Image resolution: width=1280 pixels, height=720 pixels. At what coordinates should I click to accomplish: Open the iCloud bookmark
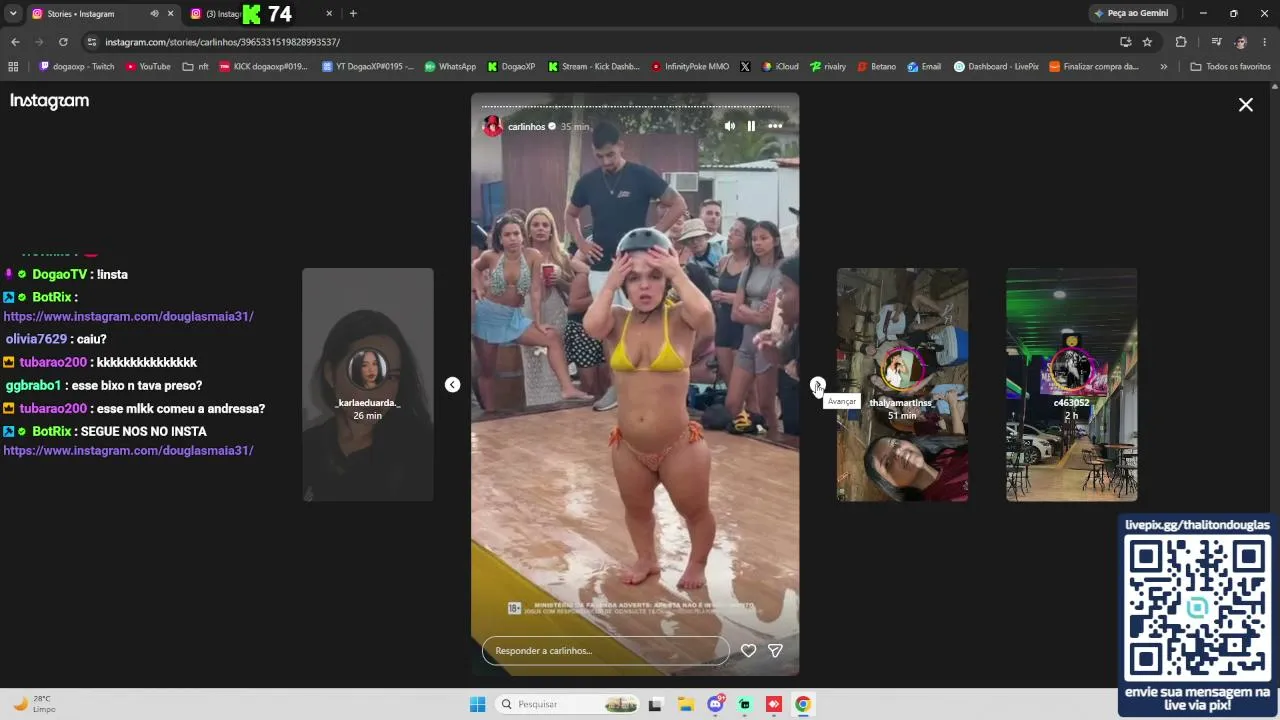pos(780,67)
